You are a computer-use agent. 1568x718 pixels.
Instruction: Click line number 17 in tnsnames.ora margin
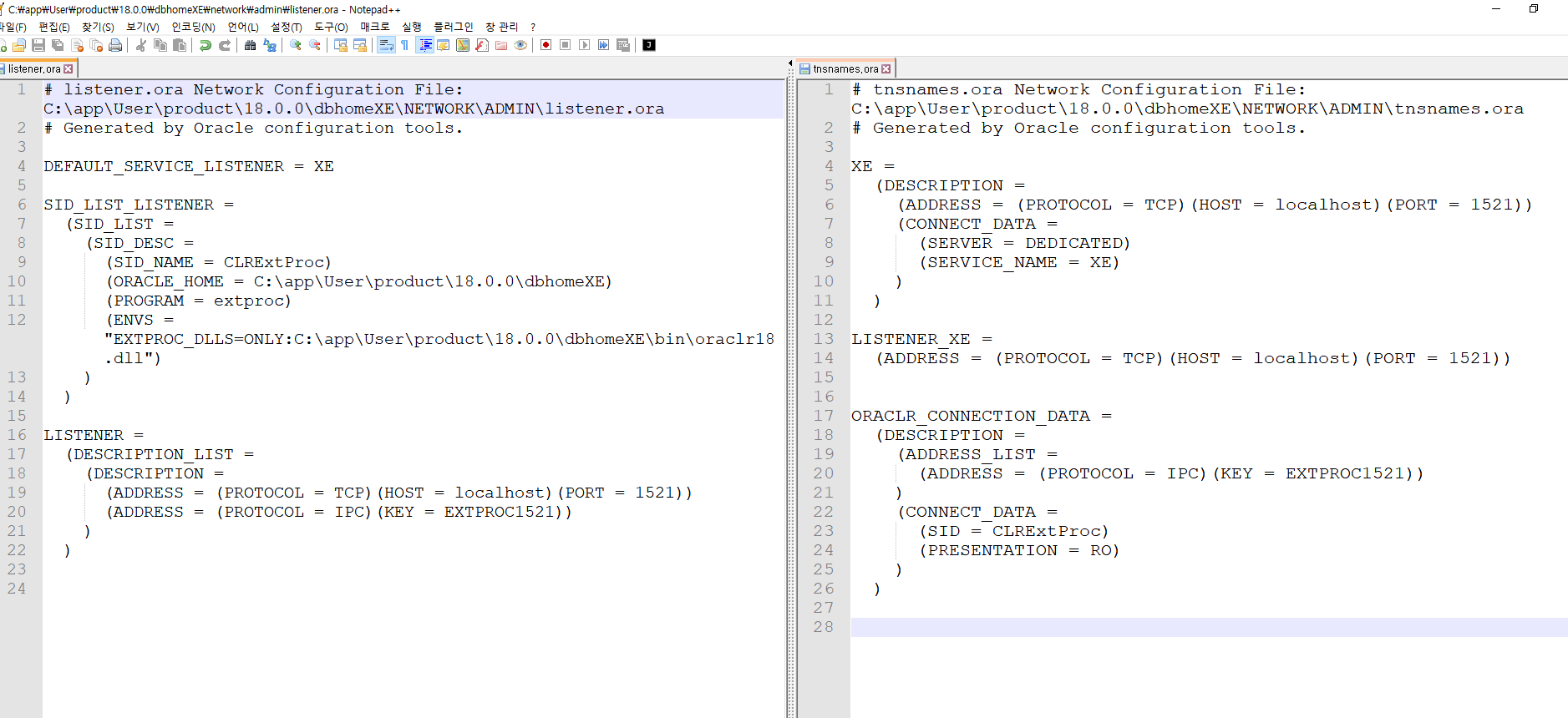(824, 416)
